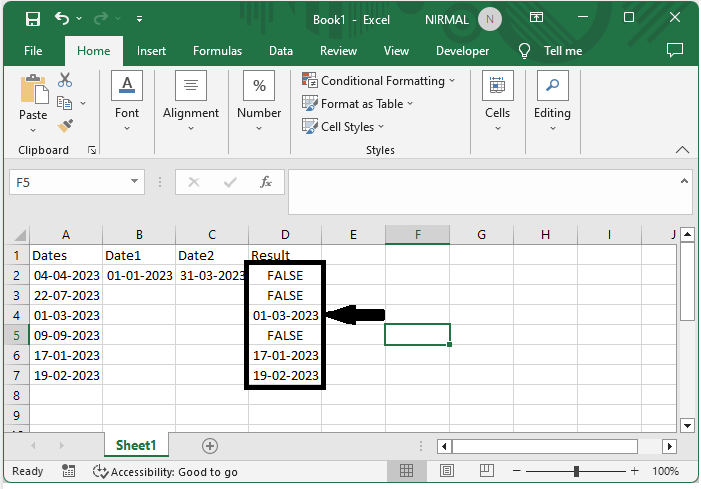Open the Font group

[x=127, y=101]
